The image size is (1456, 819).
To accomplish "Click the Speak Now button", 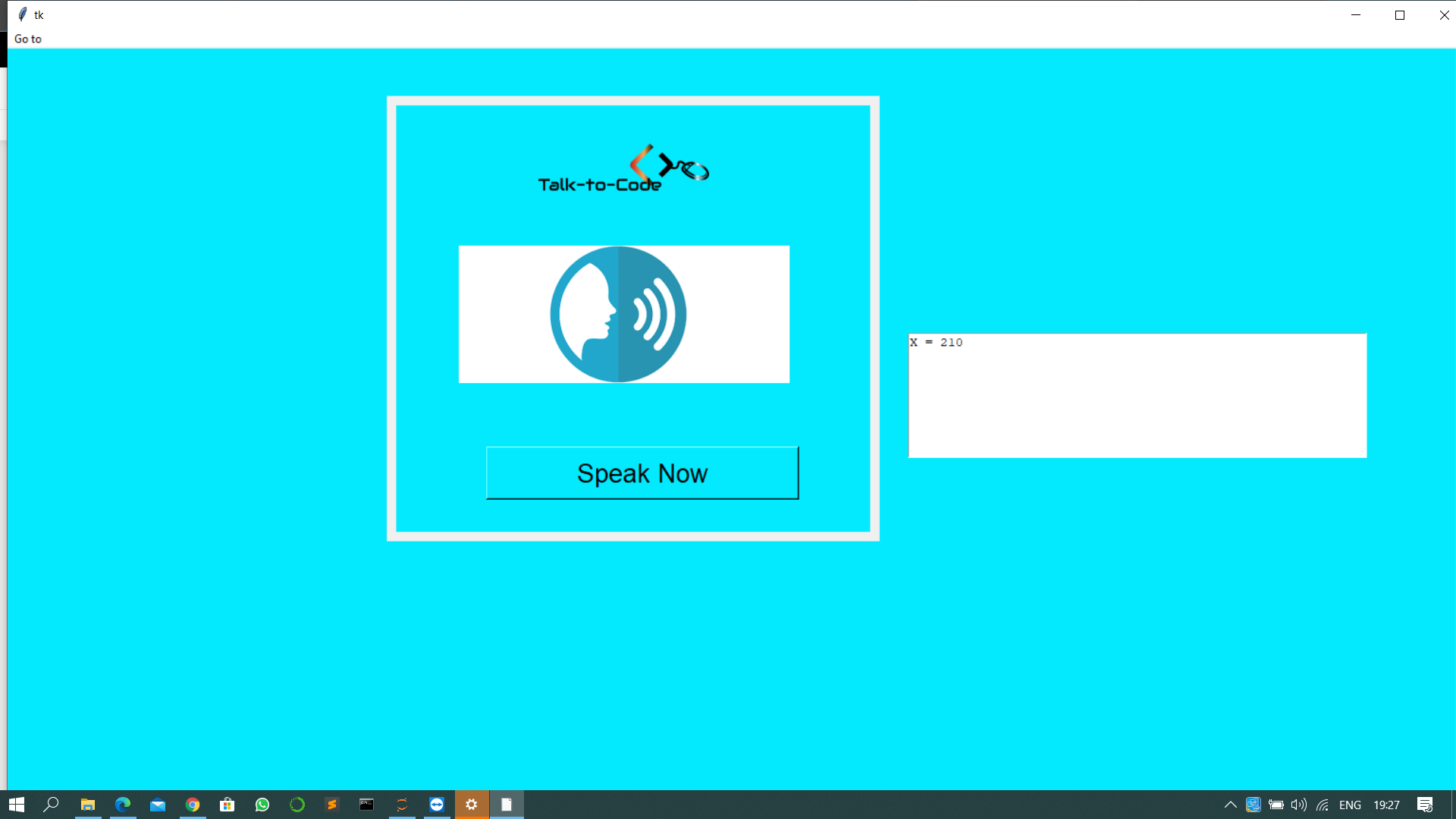I will [x=642, y=473].
